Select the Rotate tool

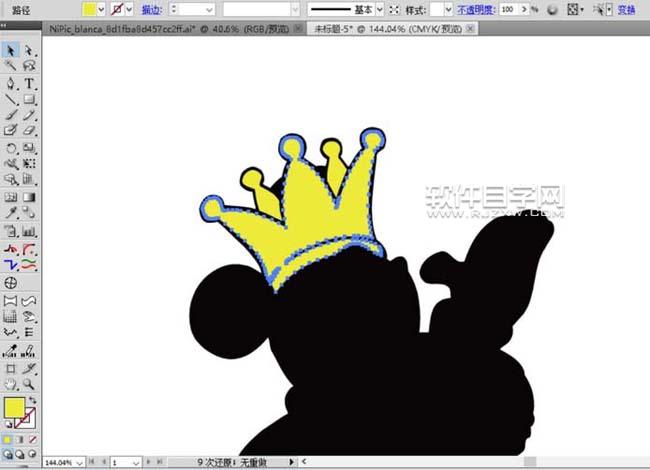click(x=11, y=148)
